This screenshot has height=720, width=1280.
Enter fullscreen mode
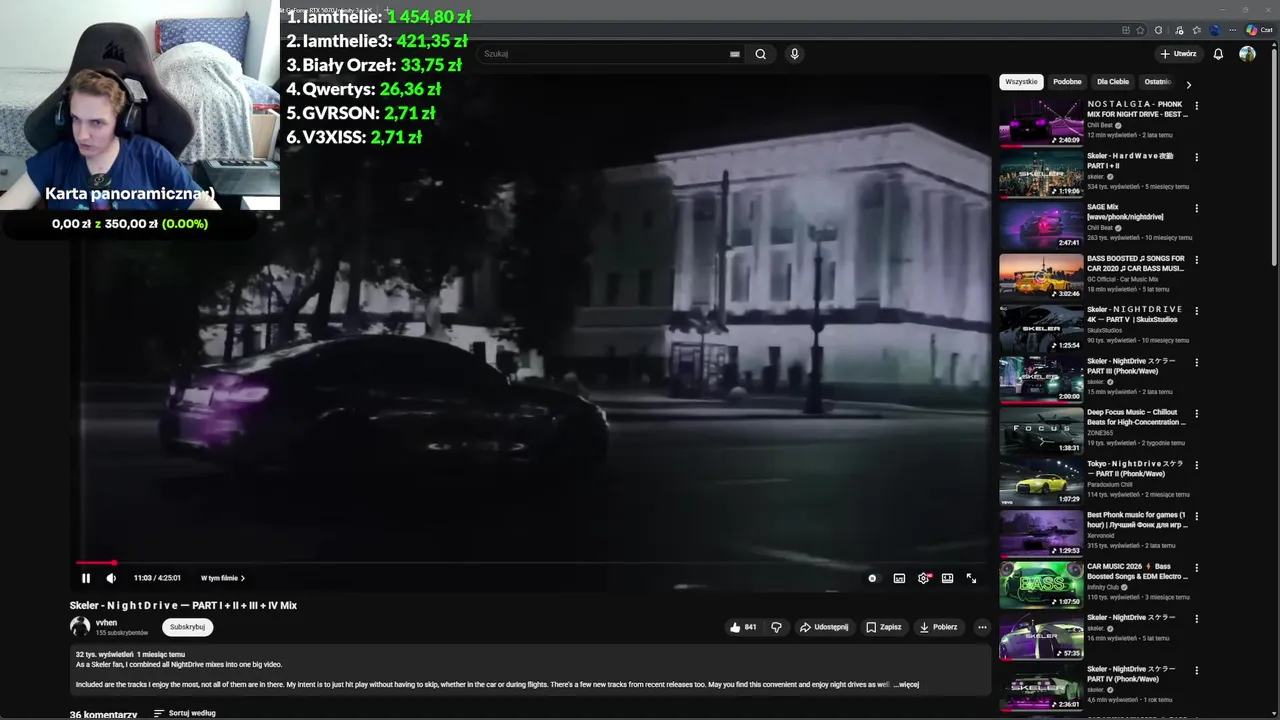click(971, 578)
